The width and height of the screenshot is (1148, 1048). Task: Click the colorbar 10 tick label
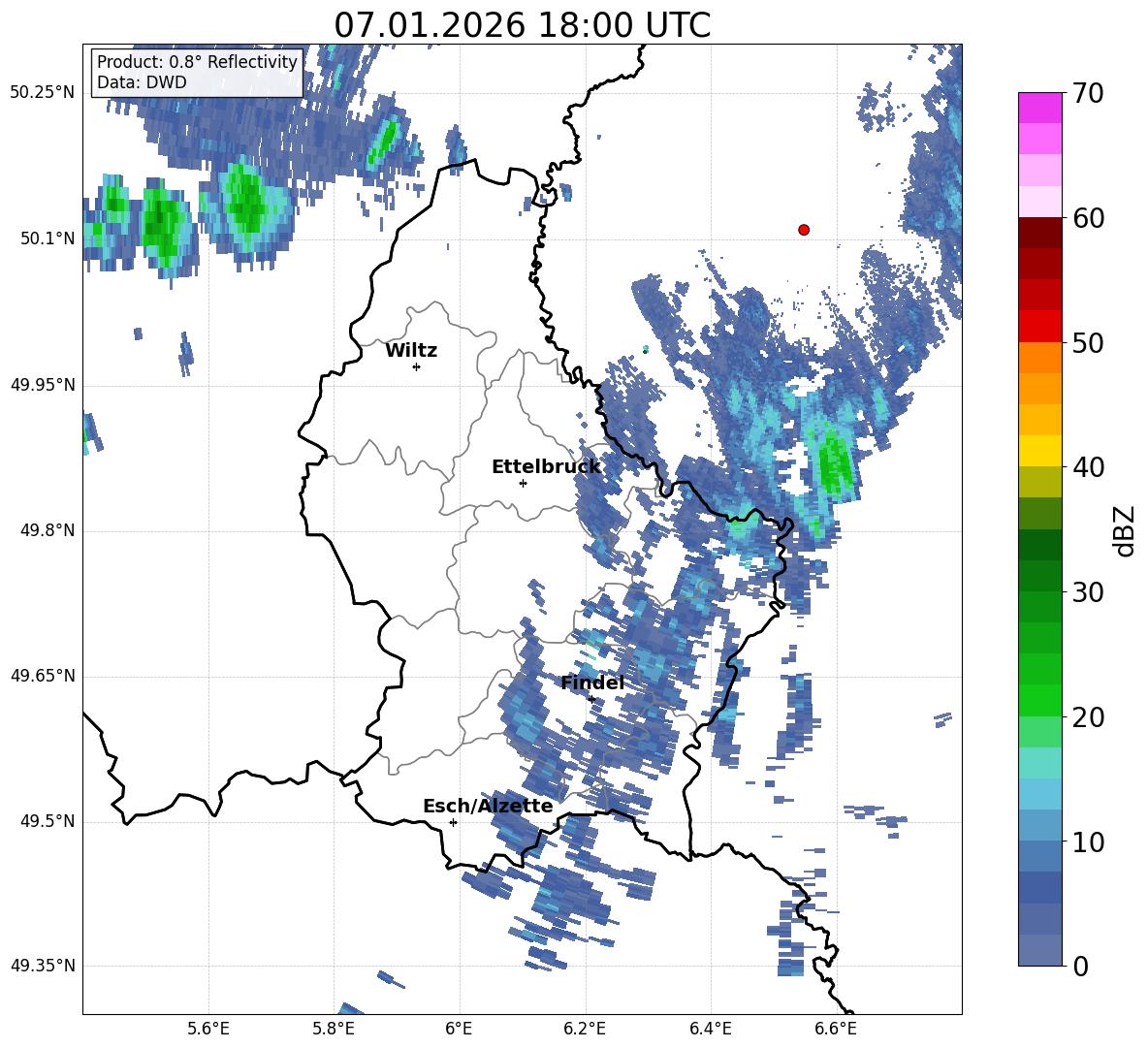[x=1088, y=842]
